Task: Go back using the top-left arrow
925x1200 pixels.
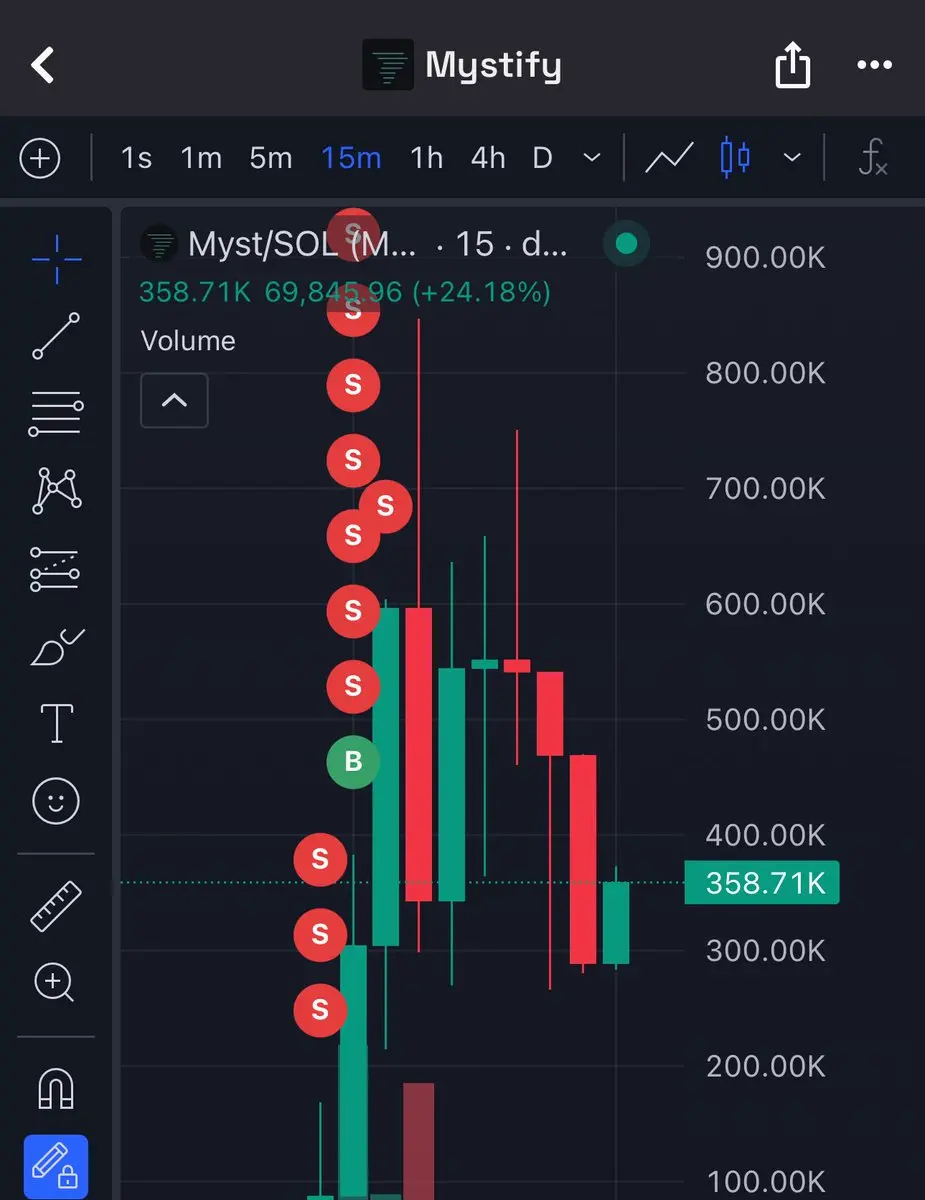Action: click(42, 66)
